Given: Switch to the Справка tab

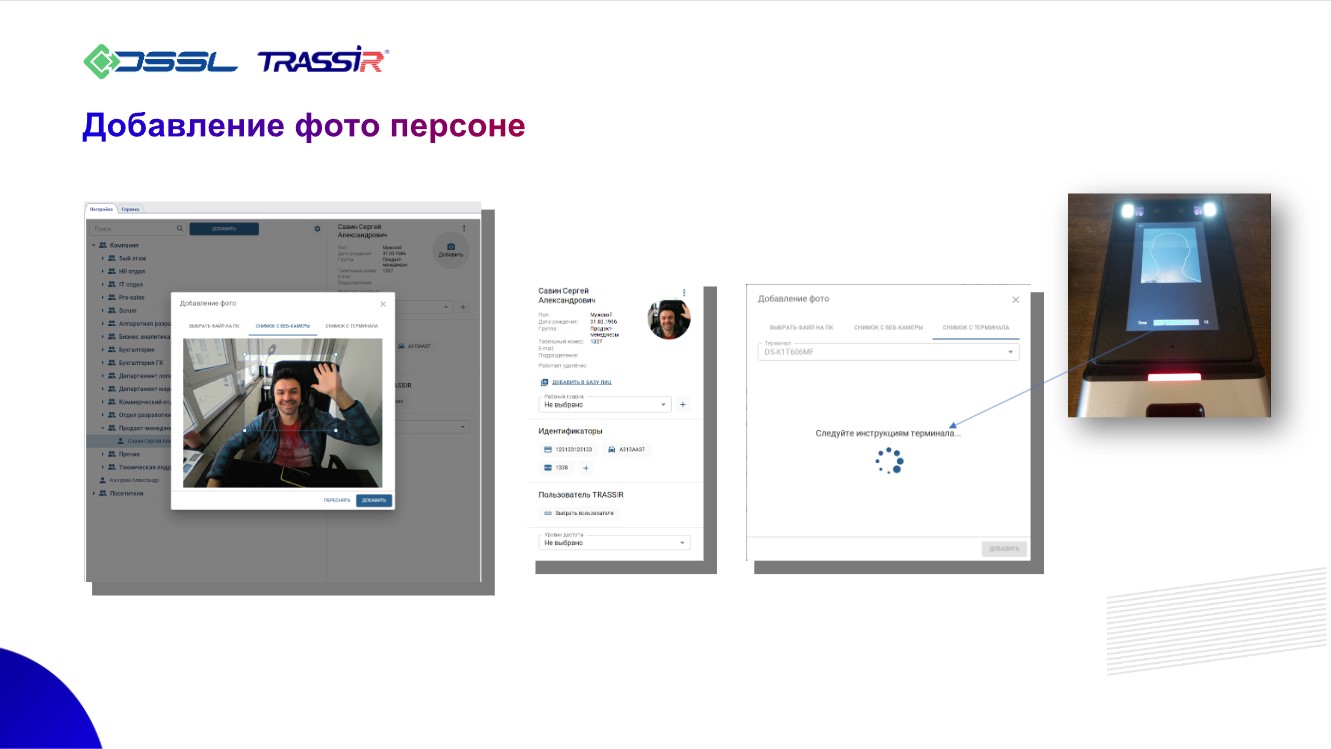Looking at the screenshot, I should (x=130, y=209).
